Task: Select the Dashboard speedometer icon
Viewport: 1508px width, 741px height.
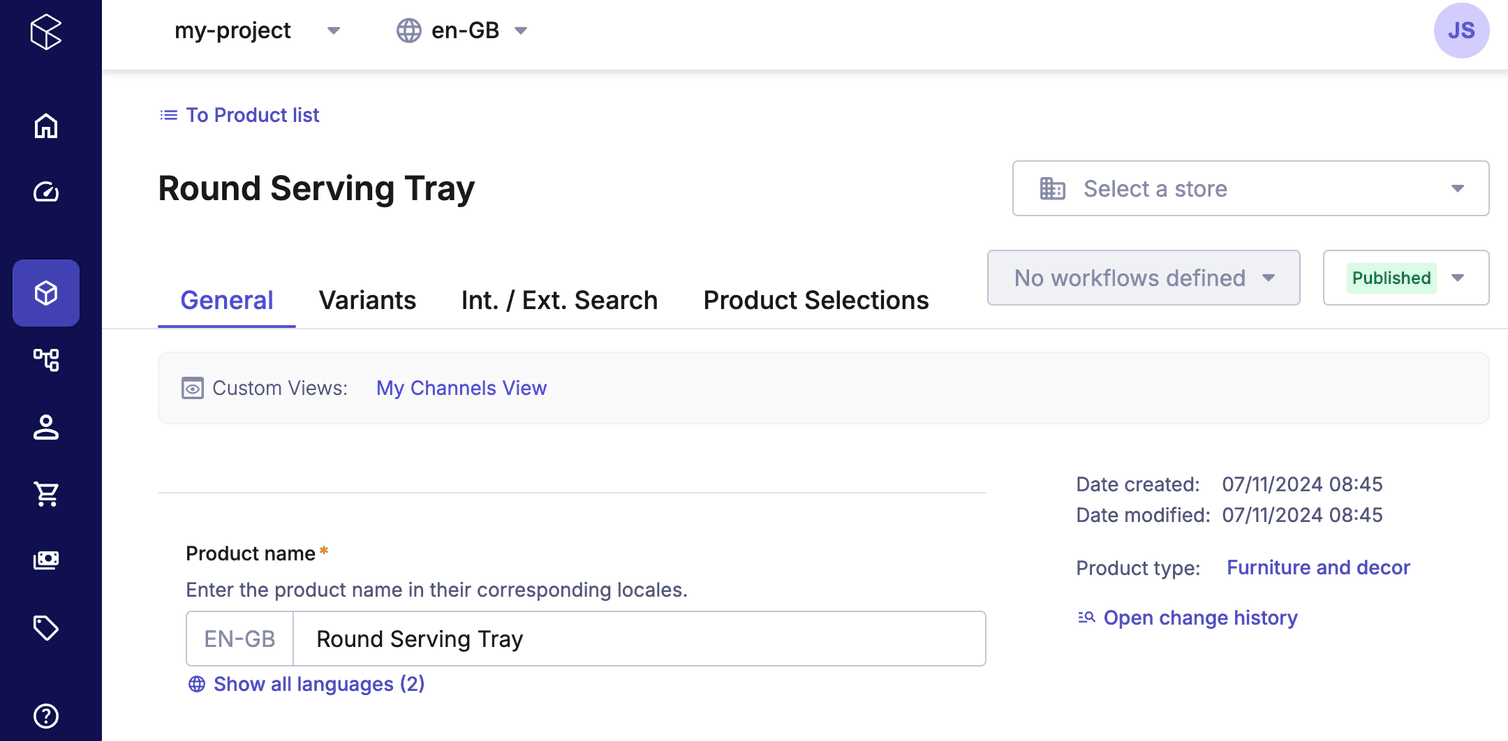Action: click(46, 192)
